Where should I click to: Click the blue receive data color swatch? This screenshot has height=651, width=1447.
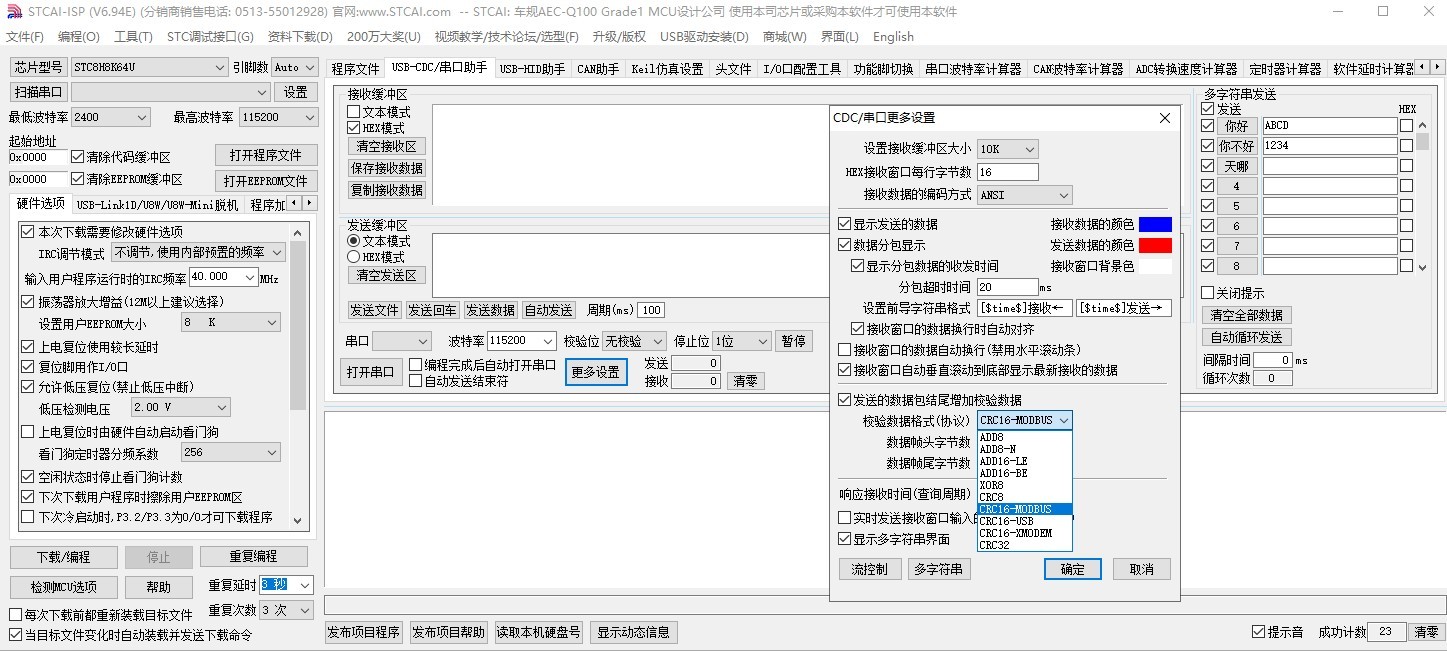1155,224
